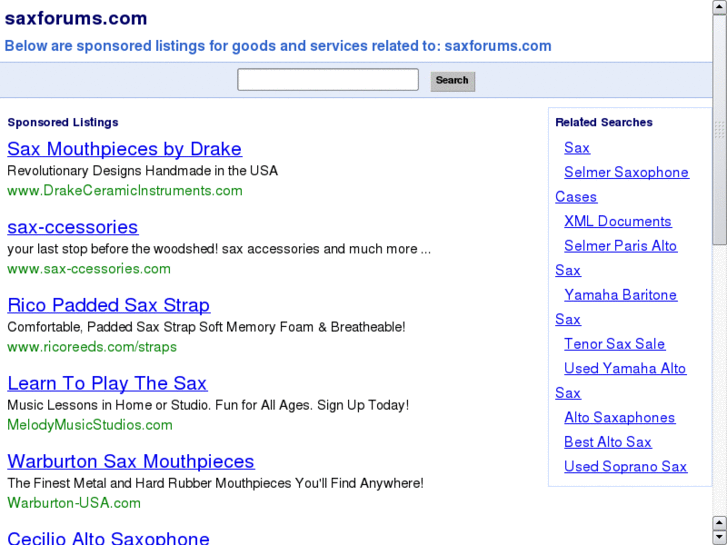The image size is (727, 545).
Task: Click the vertical scrollbar thumb
Action: click(x=719, y=130)
